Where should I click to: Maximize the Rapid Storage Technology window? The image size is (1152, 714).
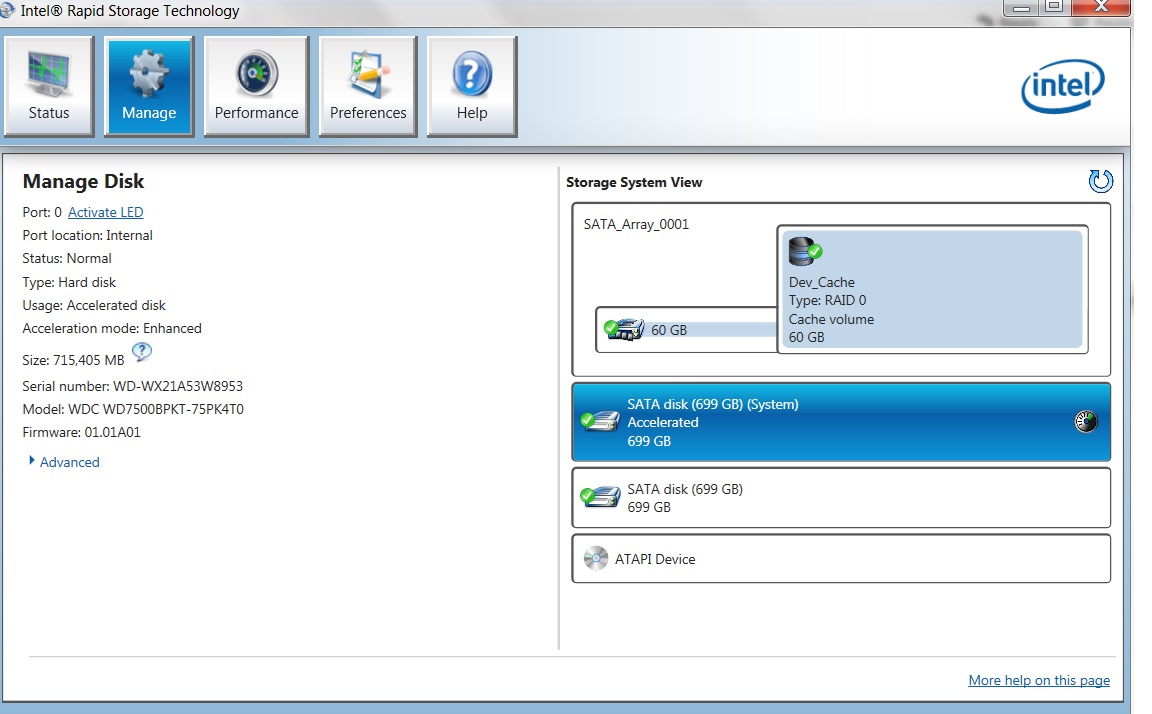1054,7
